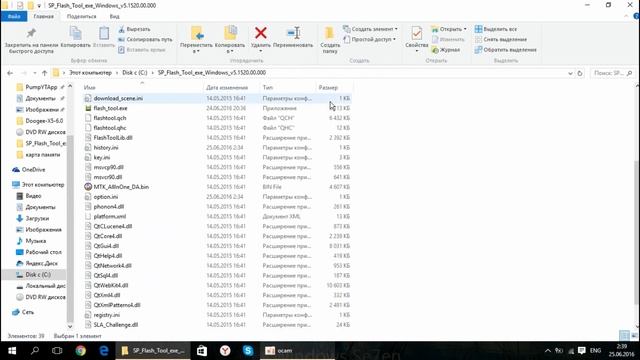Open Загрузки (Downloads) in navigation pane
The height and width of the screenshot is (360, 640).
(x=37, y=218)
